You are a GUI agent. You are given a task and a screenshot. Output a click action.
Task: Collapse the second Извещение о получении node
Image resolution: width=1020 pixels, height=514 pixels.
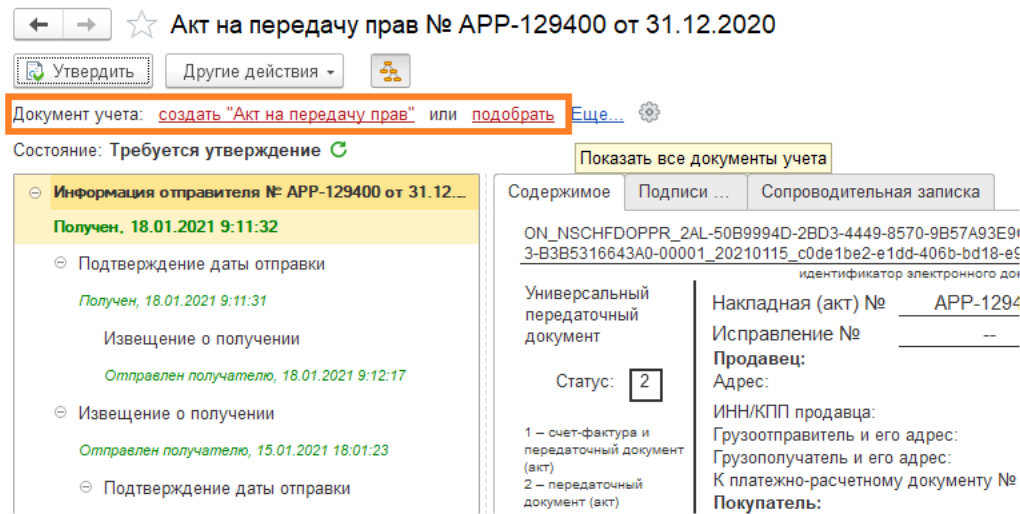[59, 413]
